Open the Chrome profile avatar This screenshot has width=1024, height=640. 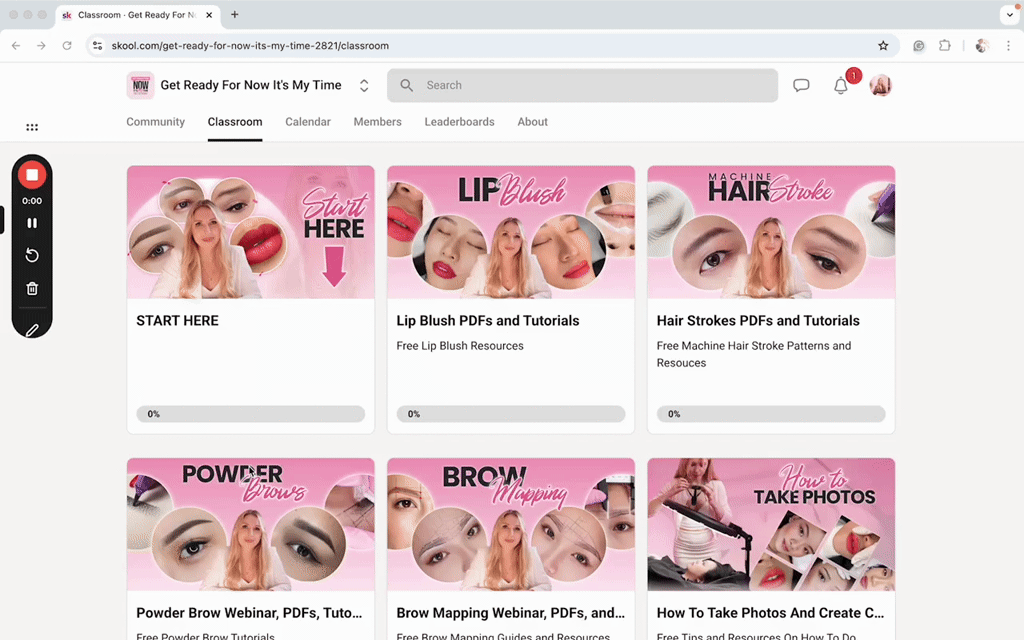982,46
